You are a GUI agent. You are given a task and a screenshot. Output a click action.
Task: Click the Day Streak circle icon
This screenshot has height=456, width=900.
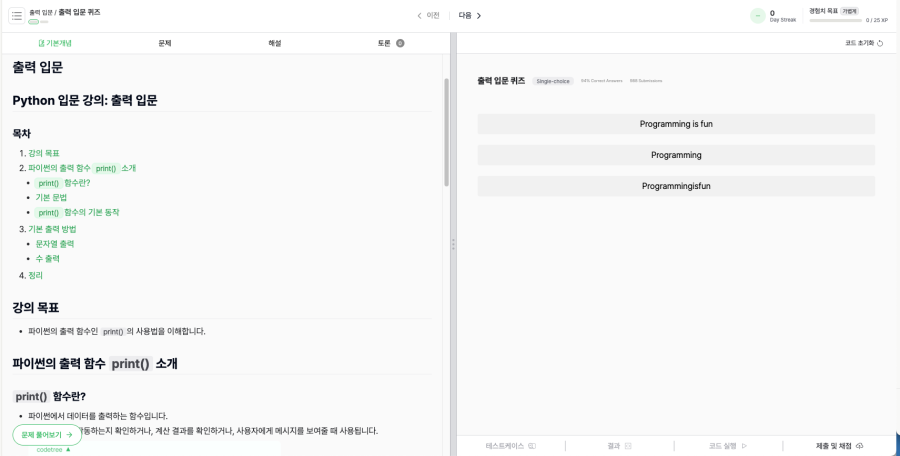tap(758, 16)
